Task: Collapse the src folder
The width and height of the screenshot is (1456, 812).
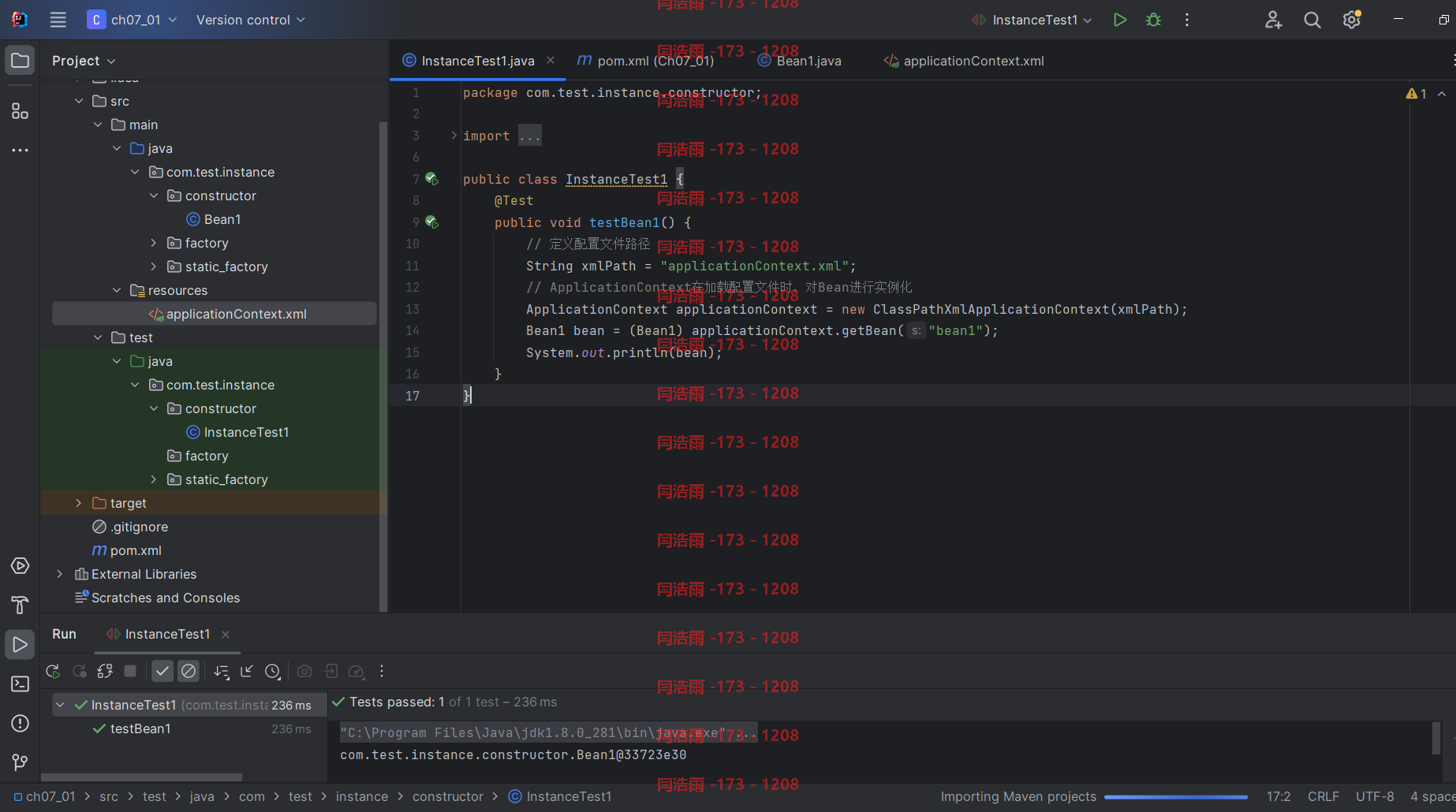Action: (79, 101)
